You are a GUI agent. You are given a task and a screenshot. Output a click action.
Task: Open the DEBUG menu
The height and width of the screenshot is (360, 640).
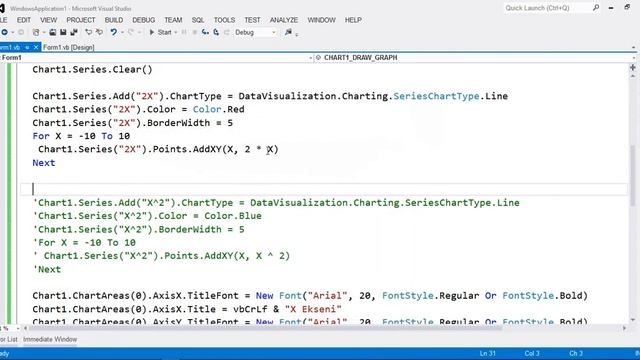coord(143,20)
